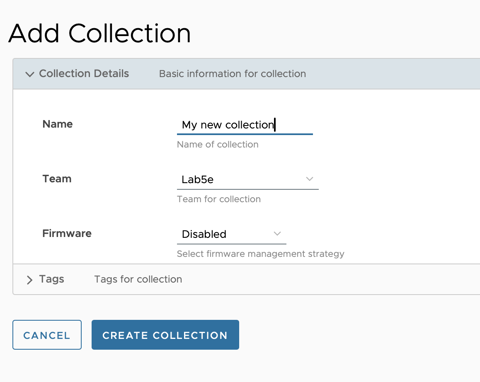Open the Team dropdown showing Lab5e

[248, 179]
